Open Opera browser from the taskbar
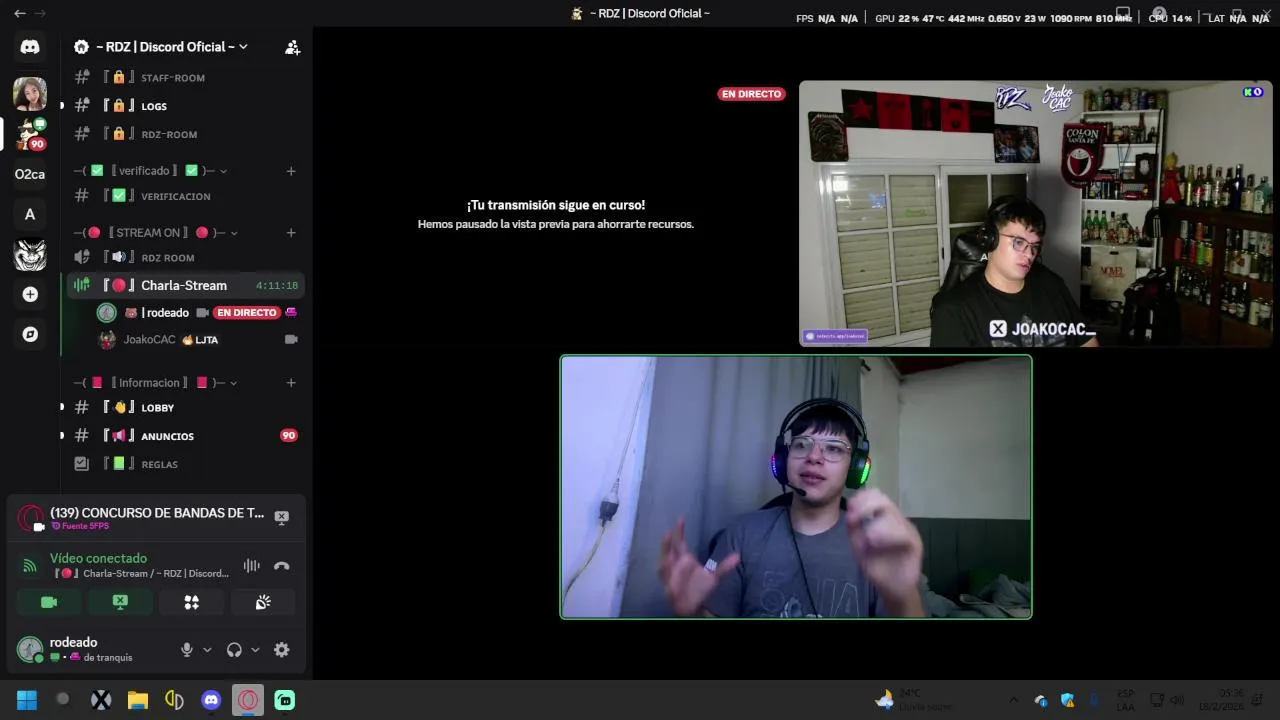This screenshot has width=1280, height=720. pyautogui.click(x=248, y=700)
